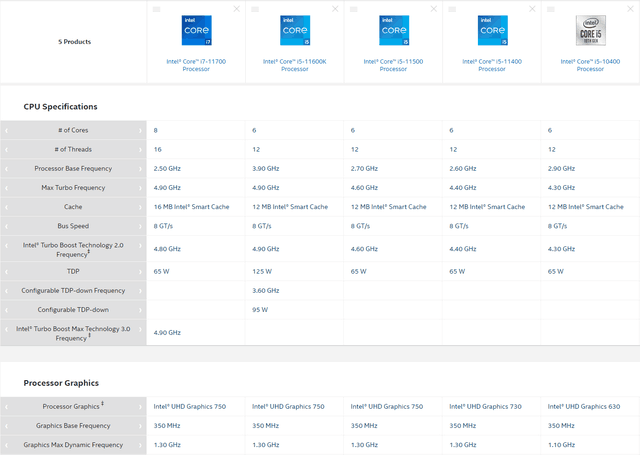Viewport: 640px width, 455px height.
Task: Click the 4.80 GHz Turbo Boost 2.0 value
Action: (167, 249)
